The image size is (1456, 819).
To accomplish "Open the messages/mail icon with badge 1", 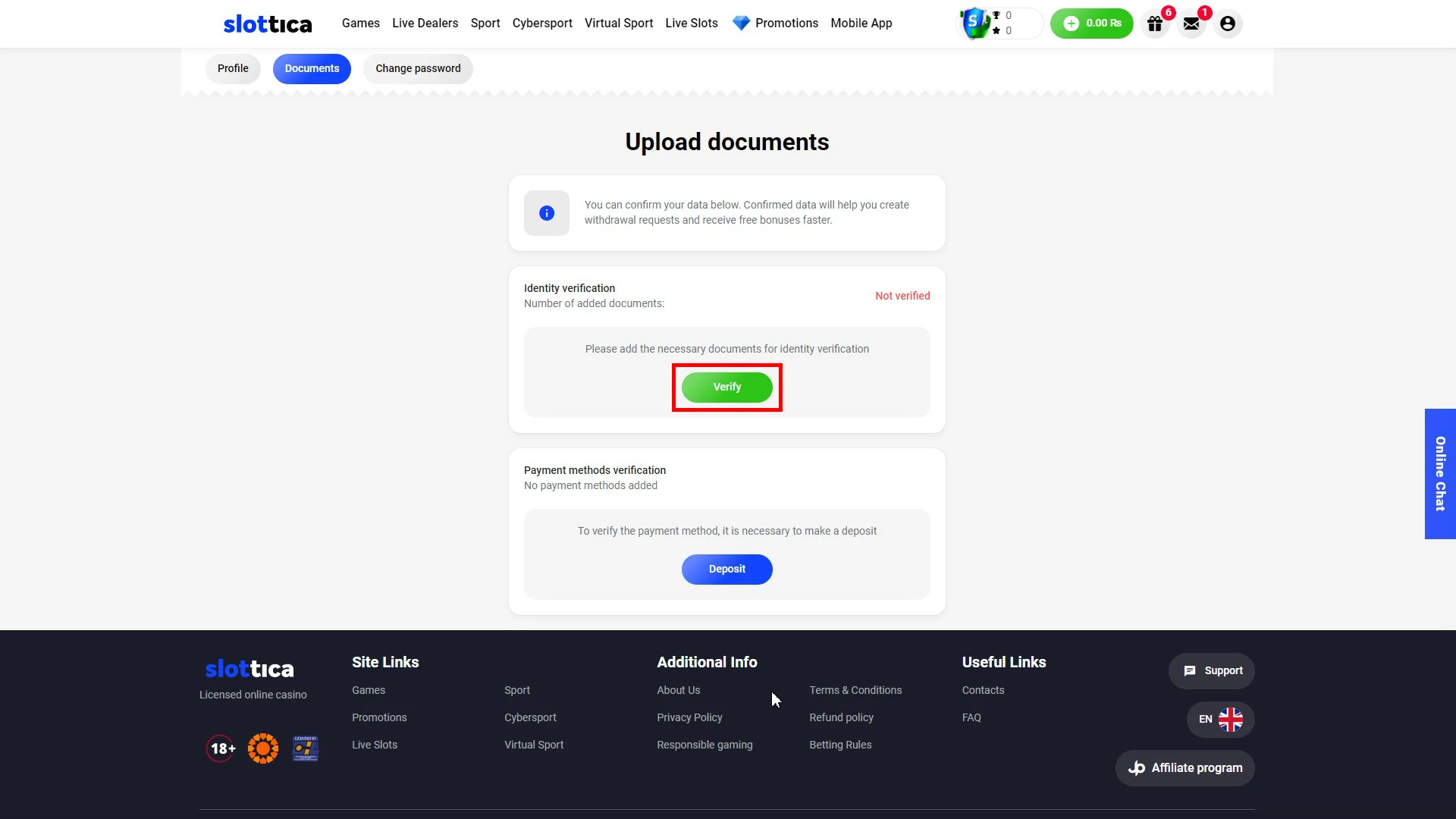I will click(1192, 23).
